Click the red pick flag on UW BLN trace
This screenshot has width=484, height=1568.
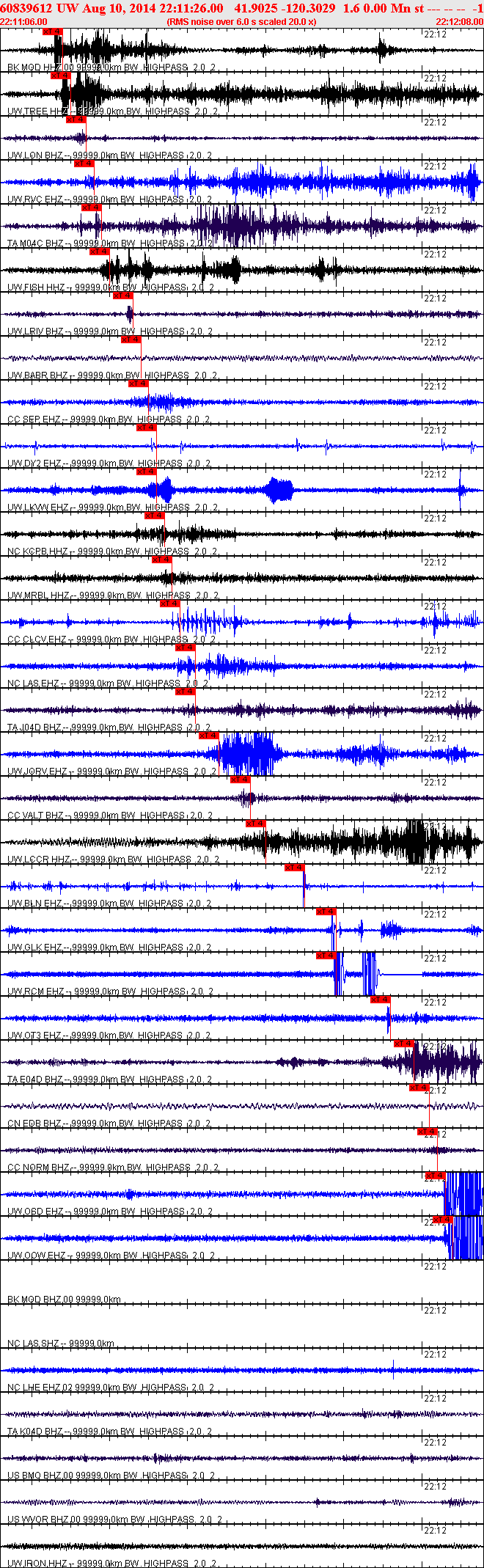coord(295,868)
